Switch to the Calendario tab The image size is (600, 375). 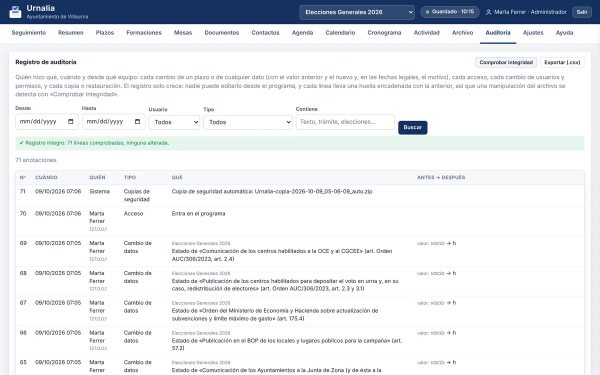341,33
